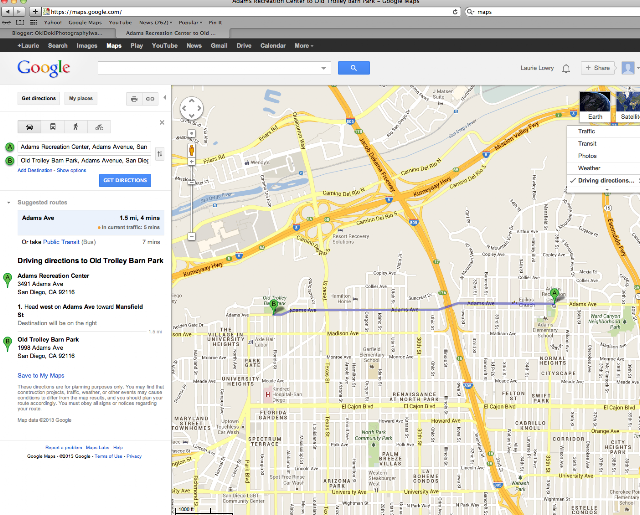This screenshot has height=515, width=640.
Task: Click Save to My Maps
Action: coord(41,375)
